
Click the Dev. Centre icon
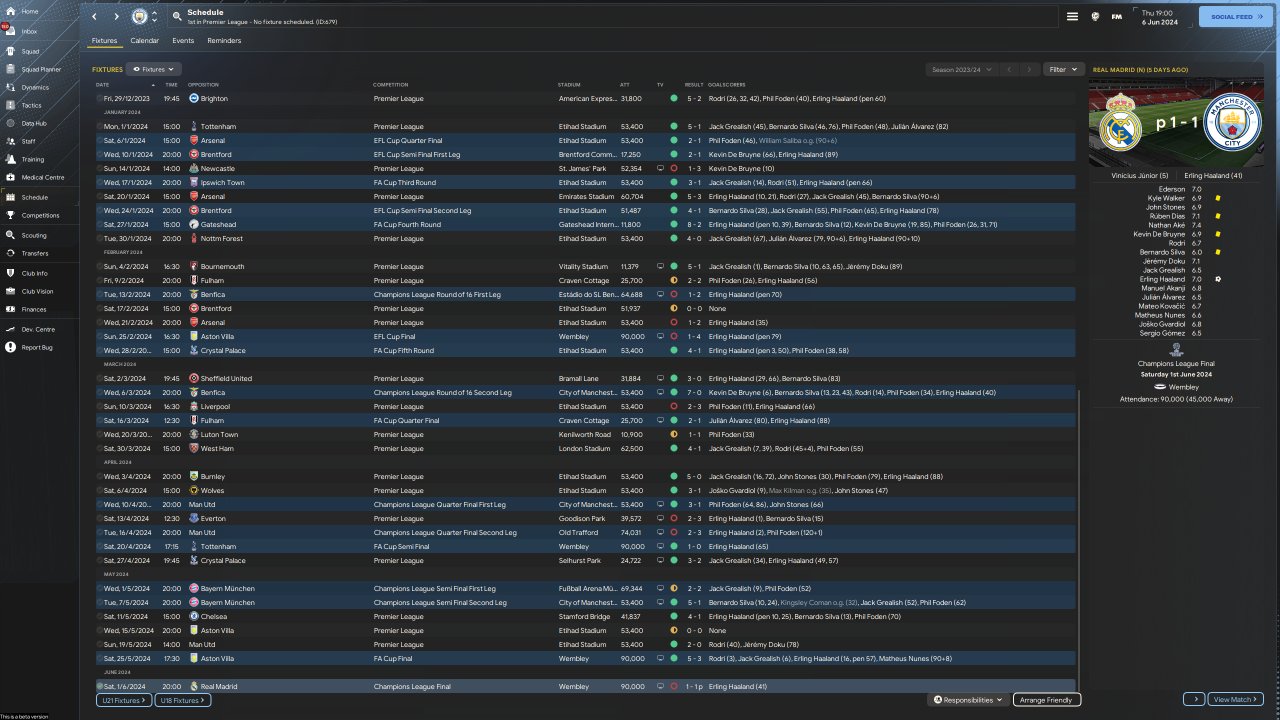click(9, 329)
